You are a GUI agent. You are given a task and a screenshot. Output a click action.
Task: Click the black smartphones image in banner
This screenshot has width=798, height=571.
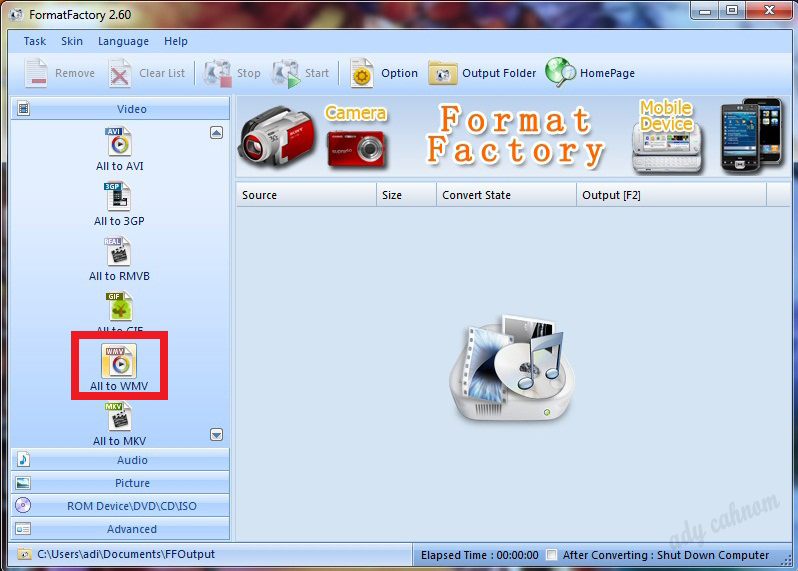coord(751,134)
